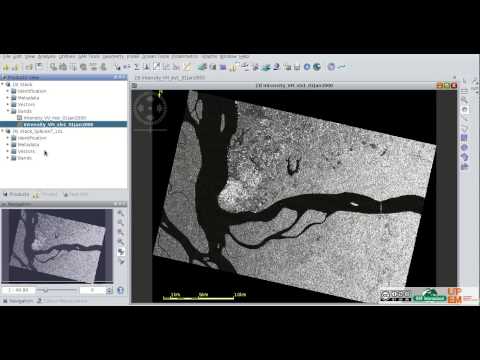
Task: Select the Intensity image editor tab
Action: 170,78
